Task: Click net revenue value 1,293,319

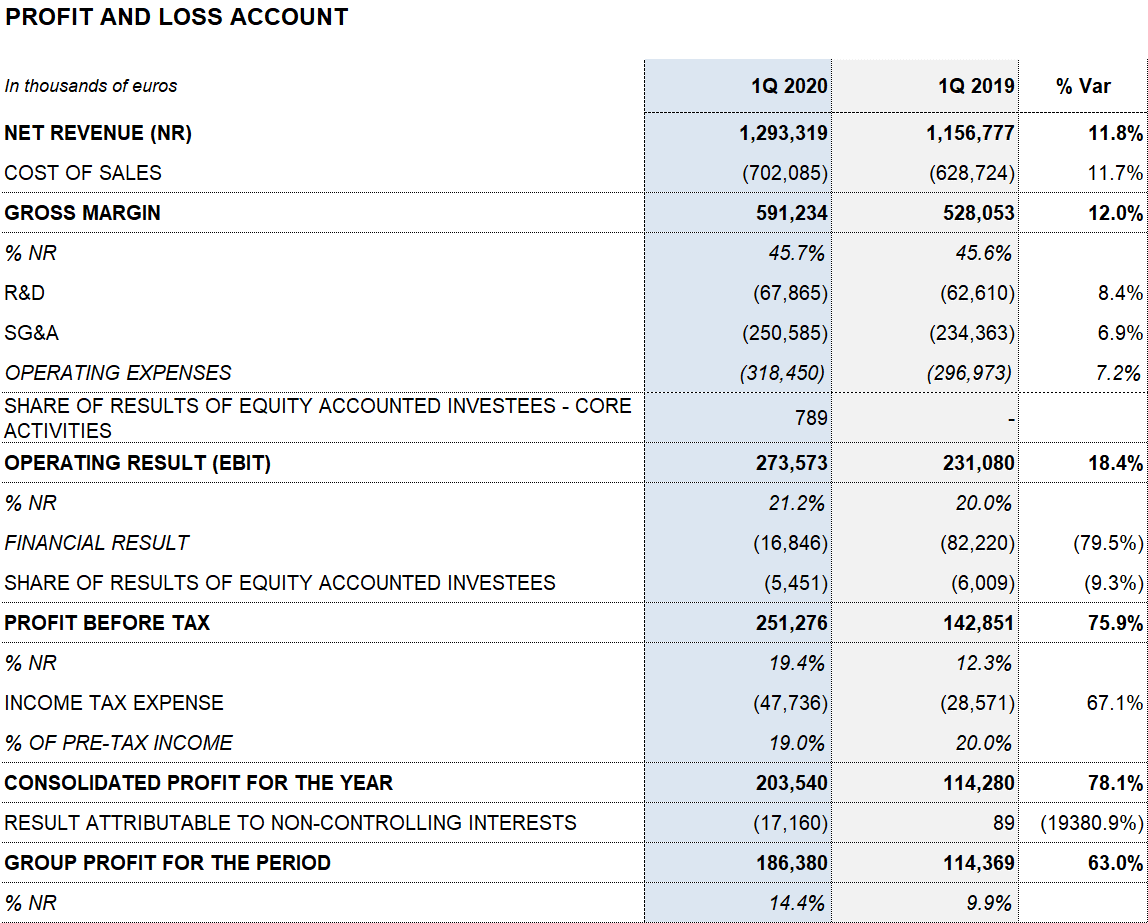Action: pos(783,133)
